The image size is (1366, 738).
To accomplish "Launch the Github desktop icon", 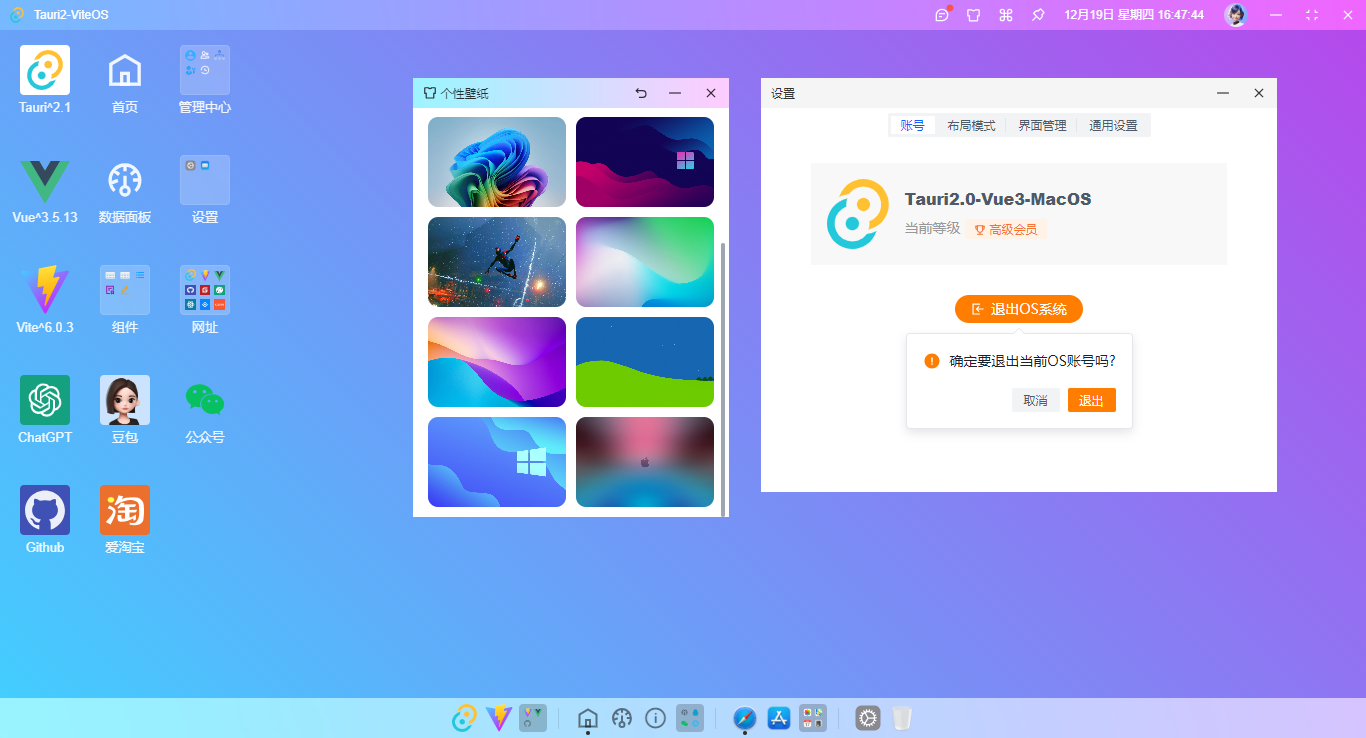I will point(45,510).
